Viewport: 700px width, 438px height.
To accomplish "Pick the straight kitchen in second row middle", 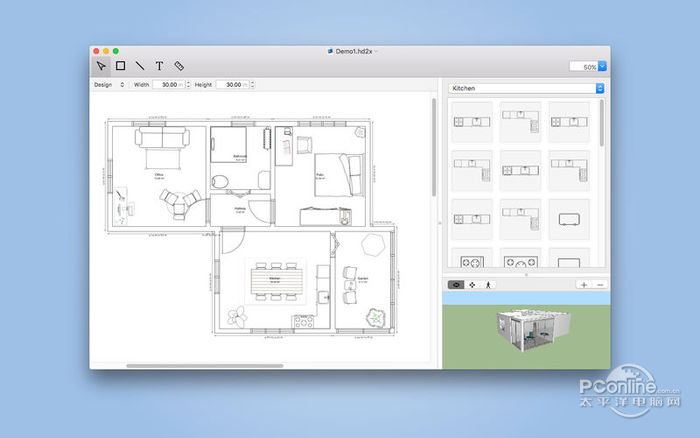I will click(x=521, y=171).
